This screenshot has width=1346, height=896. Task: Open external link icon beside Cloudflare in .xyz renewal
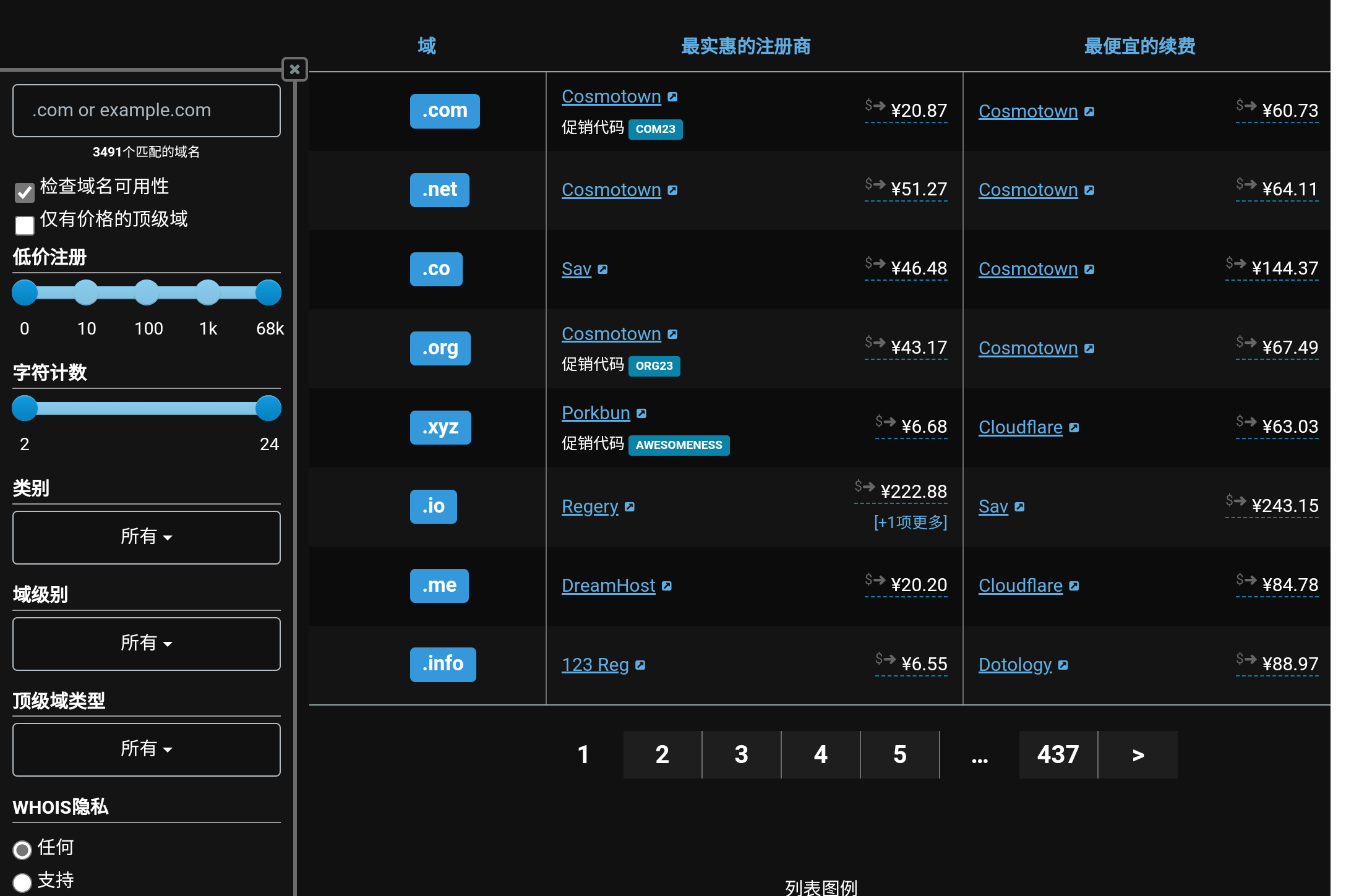[1074, 428]
